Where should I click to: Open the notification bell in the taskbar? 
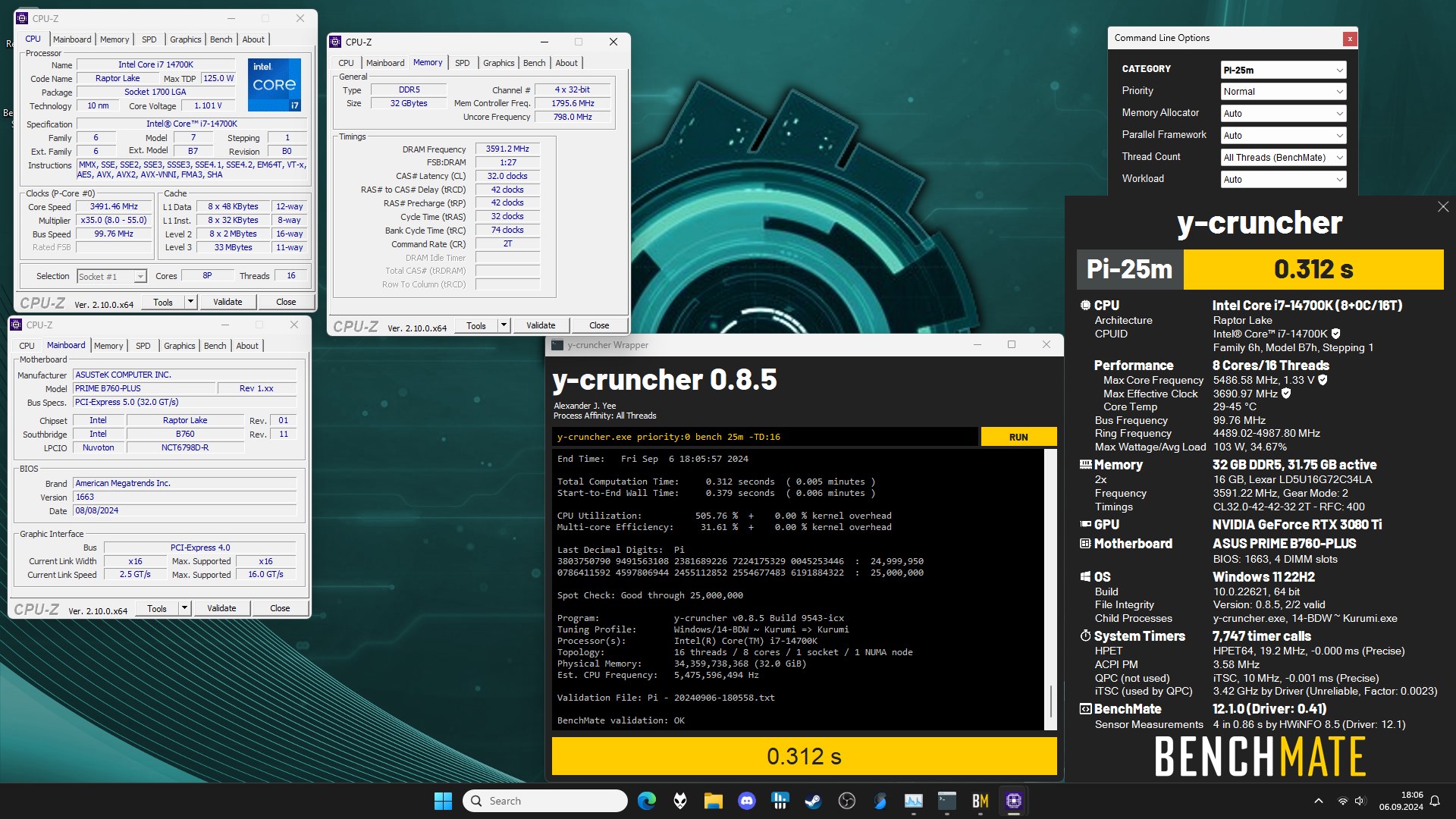(1435, 801)
